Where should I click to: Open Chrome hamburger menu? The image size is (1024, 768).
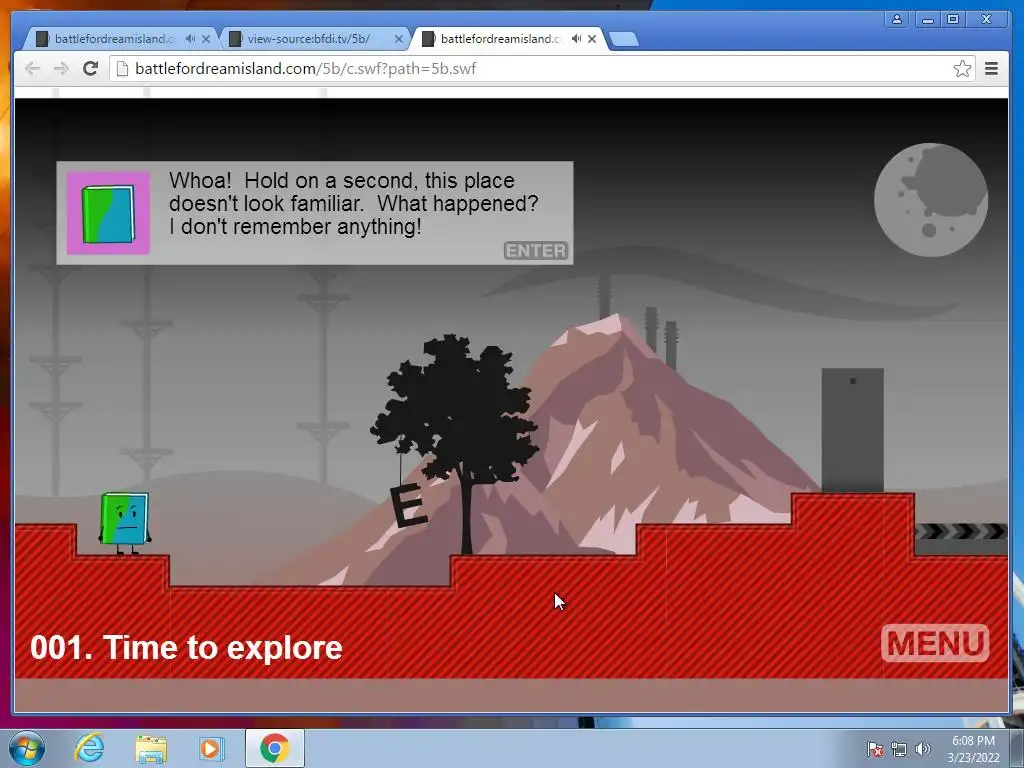991,68
